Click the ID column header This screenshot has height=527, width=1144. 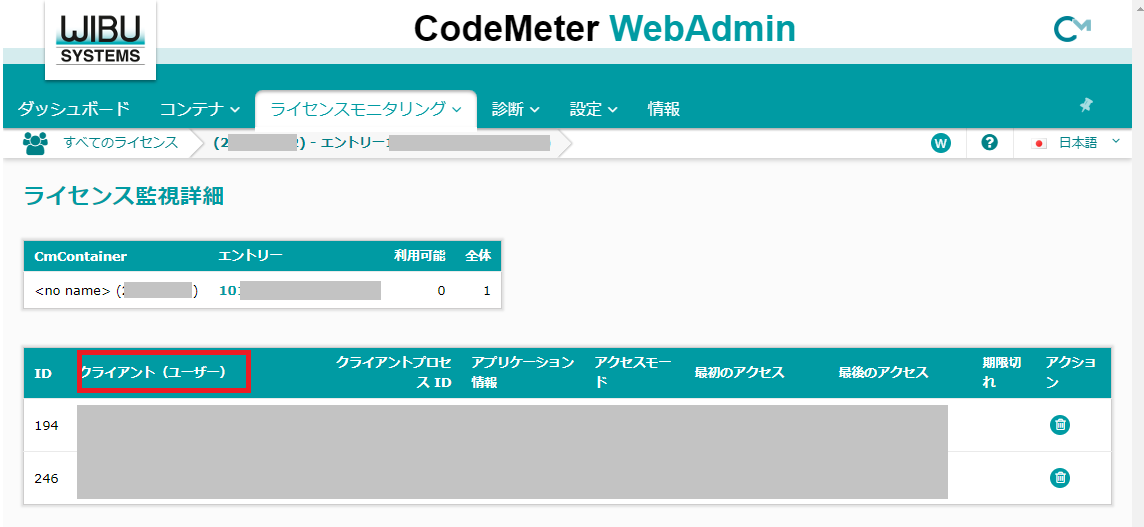click(x=43, y=373)
